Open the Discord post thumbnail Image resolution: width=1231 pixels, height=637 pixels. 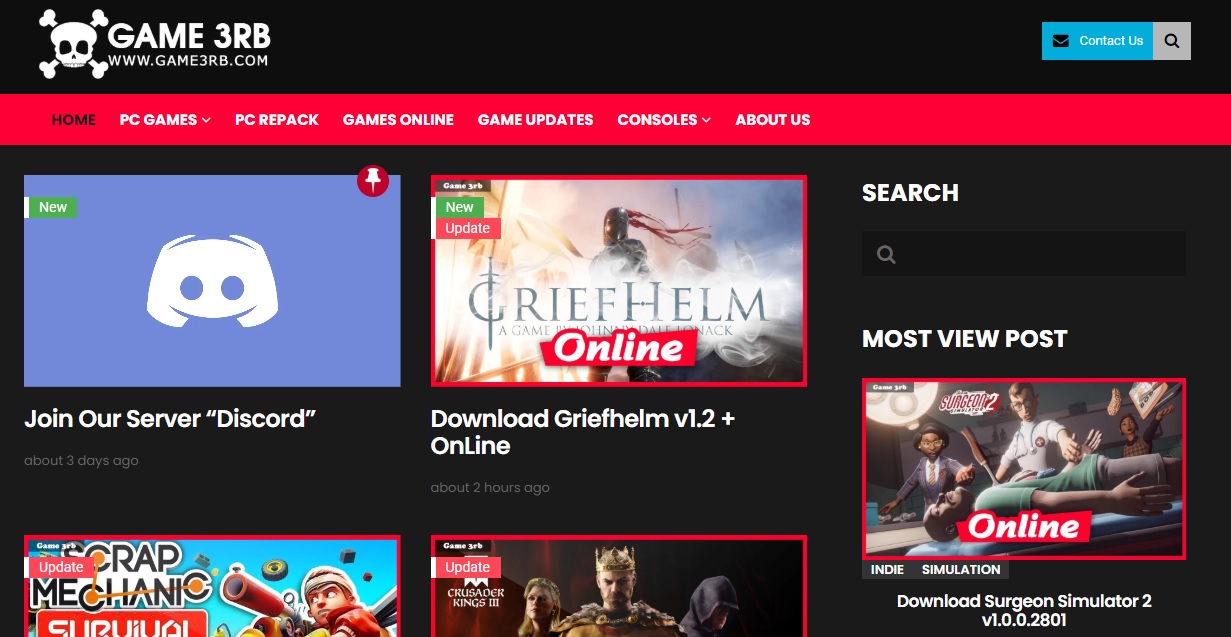click(x=212, y=281)
